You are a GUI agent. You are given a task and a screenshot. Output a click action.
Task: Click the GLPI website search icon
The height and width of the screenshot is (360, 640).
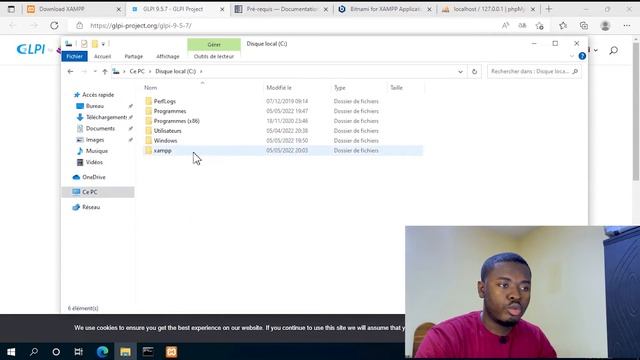coord(613,50)
